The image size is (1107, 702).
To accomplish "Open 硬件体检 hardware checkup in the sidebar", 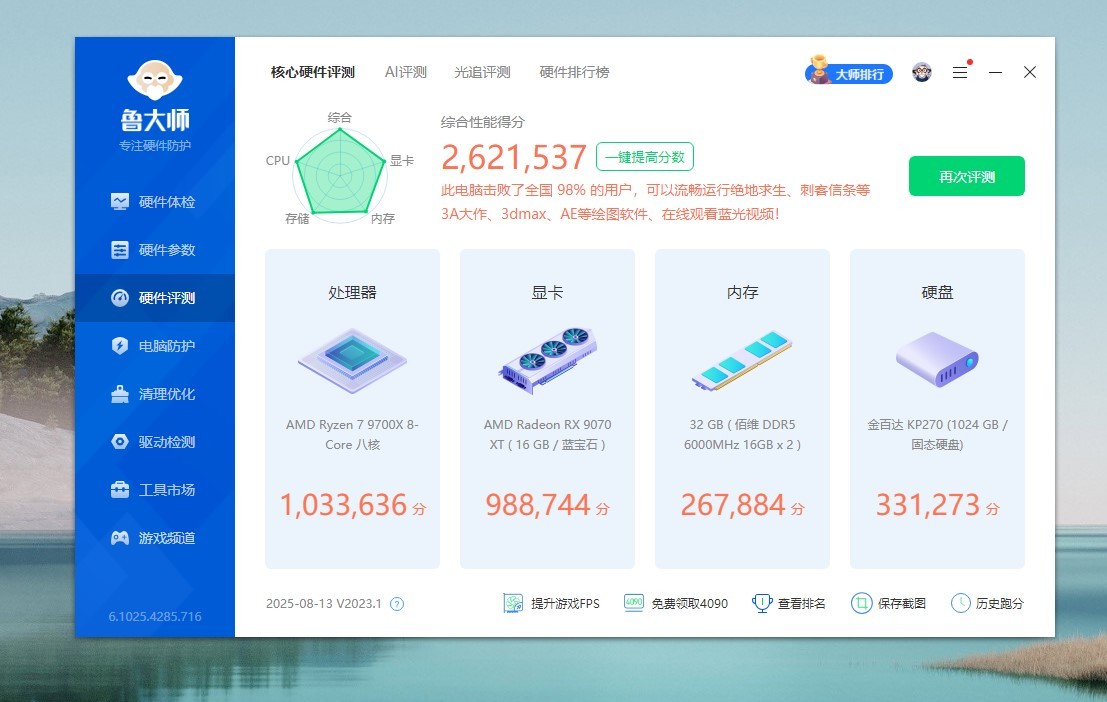I will (x=153, y=202).
